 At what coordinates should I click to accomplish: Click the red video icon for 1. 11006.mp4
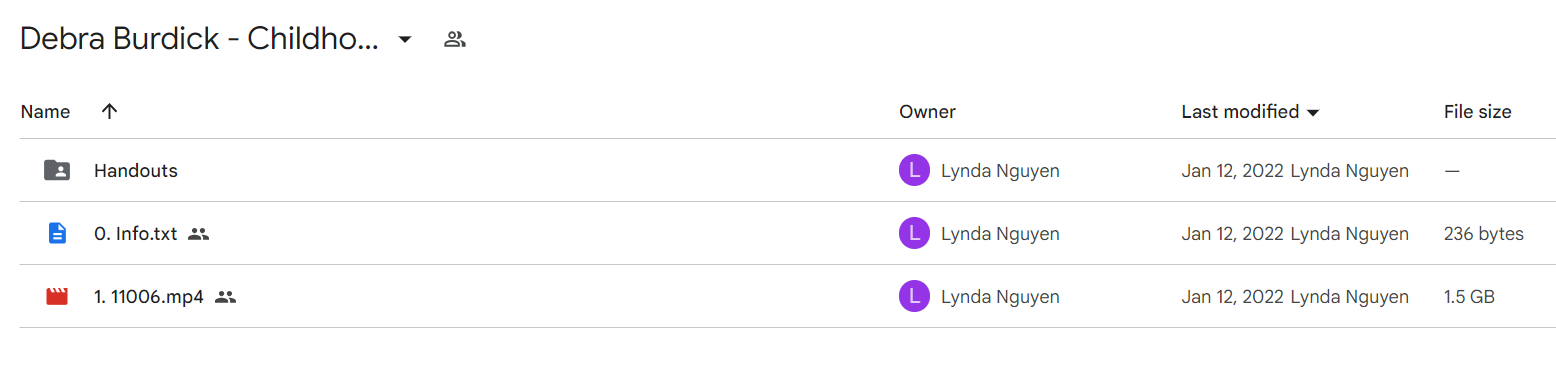tap(57, 296)
